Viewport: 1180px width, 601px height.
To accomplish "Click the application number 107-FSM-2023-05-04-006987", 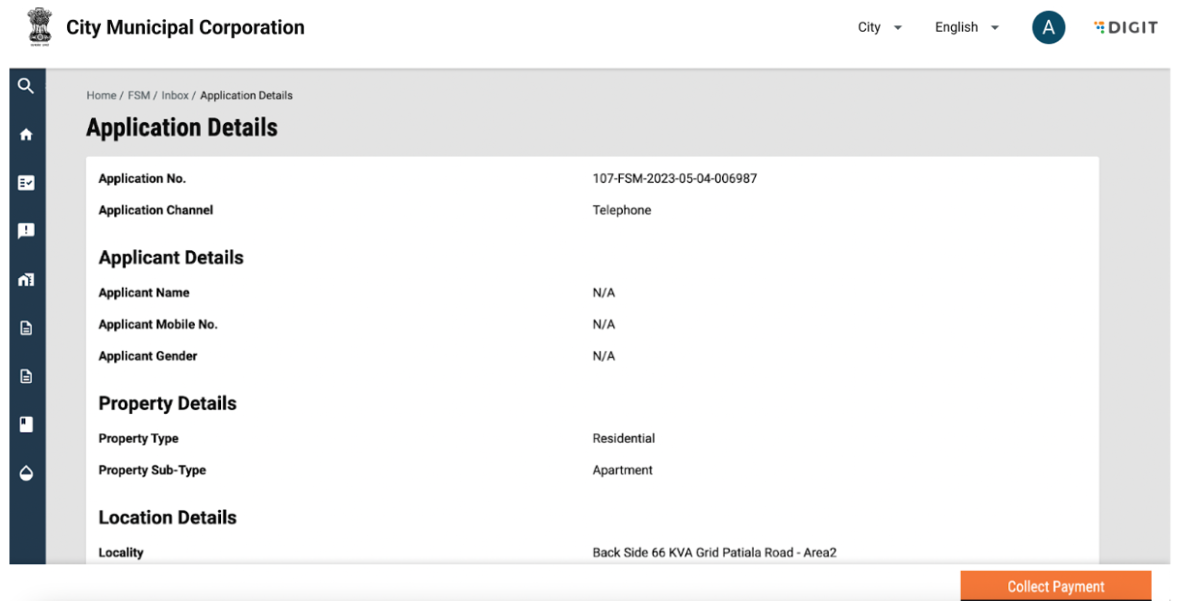I will 674,179.
